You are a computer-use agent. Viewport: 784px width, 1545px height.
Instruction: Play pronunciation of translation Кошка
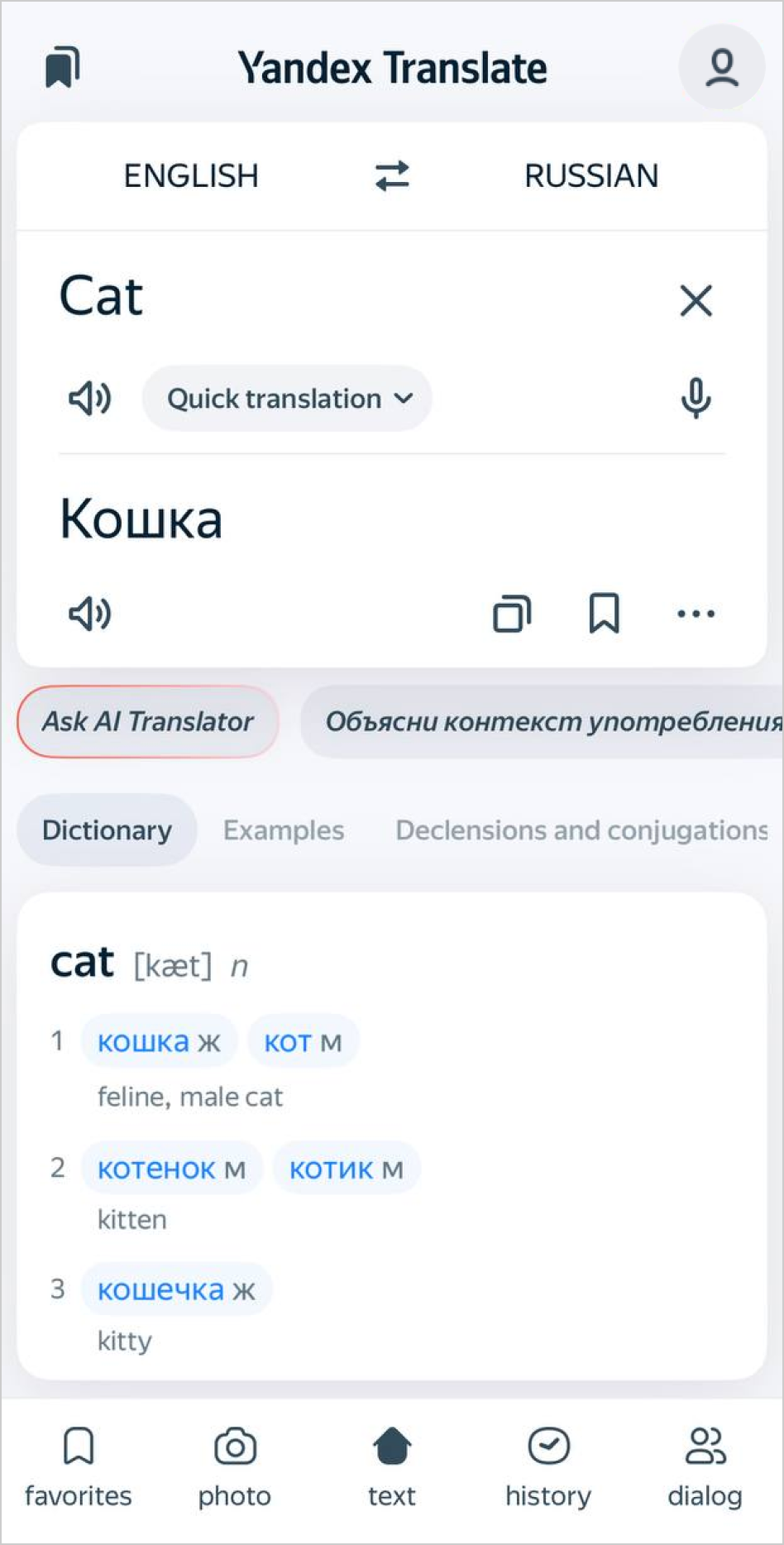(89, 614)
